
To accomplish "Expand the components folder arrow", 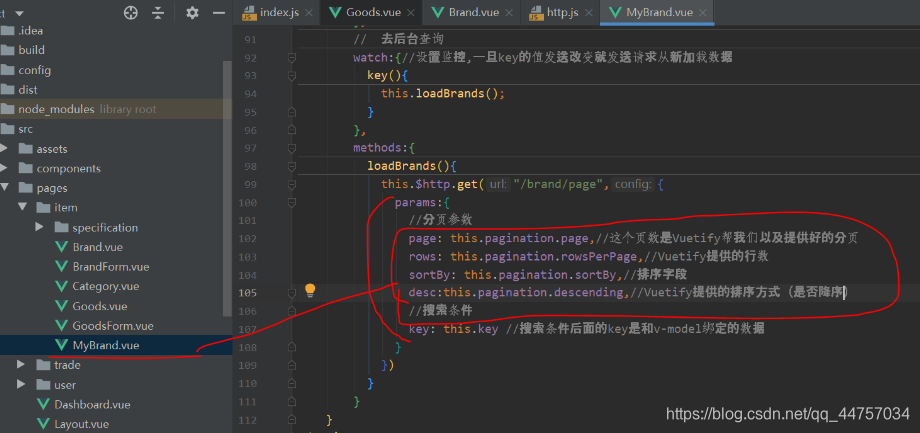I will 4,168.
